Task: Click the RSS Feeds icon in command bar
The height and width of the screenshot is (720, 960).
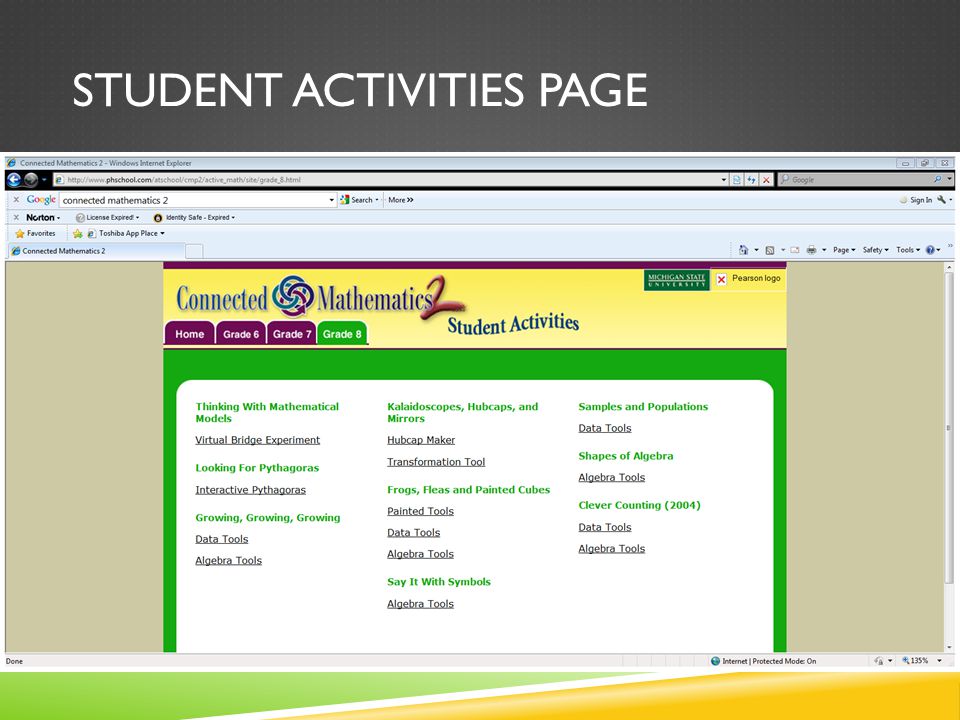Action: (x=770, y=250)
